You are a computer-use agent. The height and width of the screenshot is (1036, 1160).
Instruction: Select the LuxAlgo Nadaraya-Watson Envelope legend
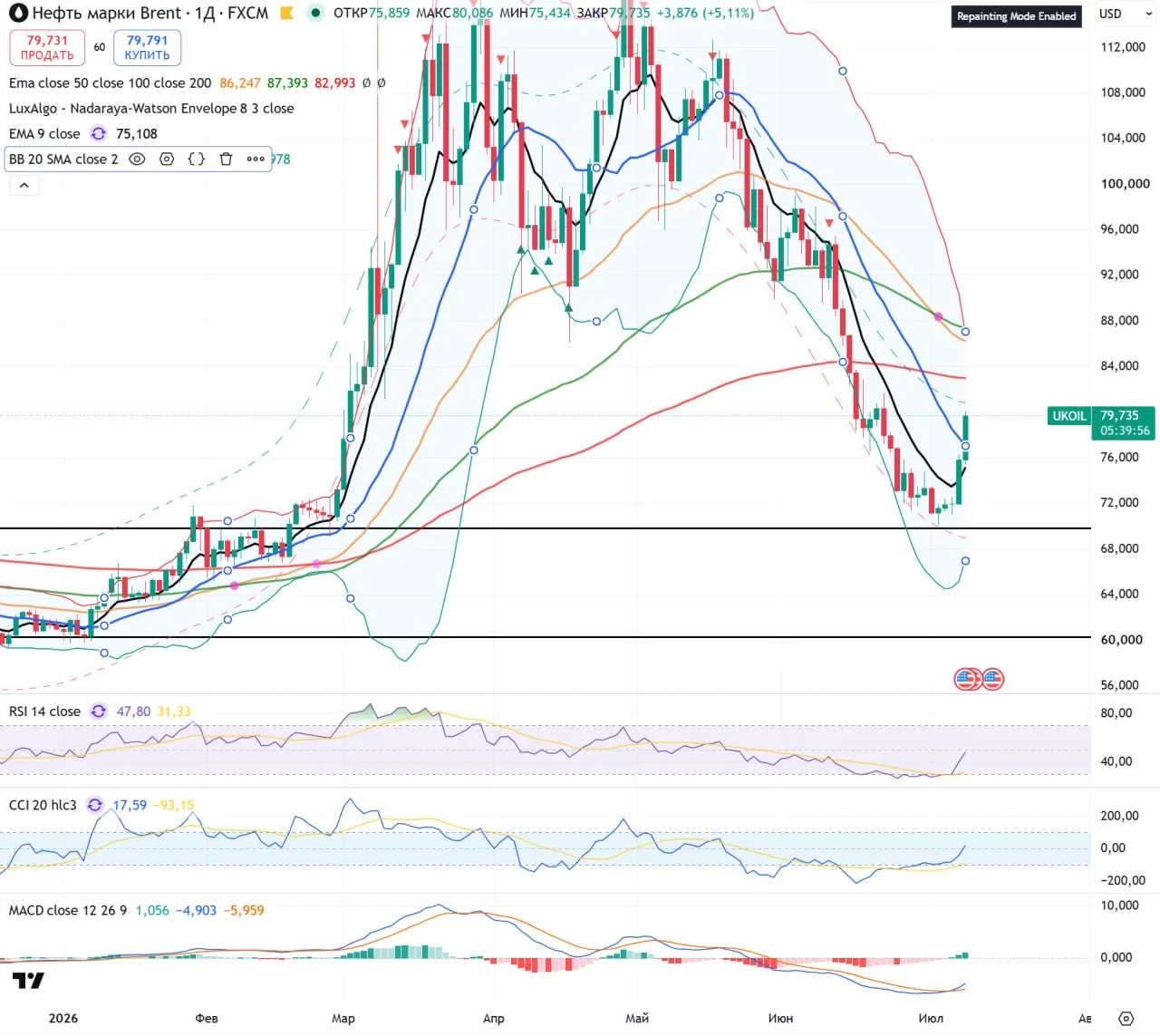[x=151, y=108]
